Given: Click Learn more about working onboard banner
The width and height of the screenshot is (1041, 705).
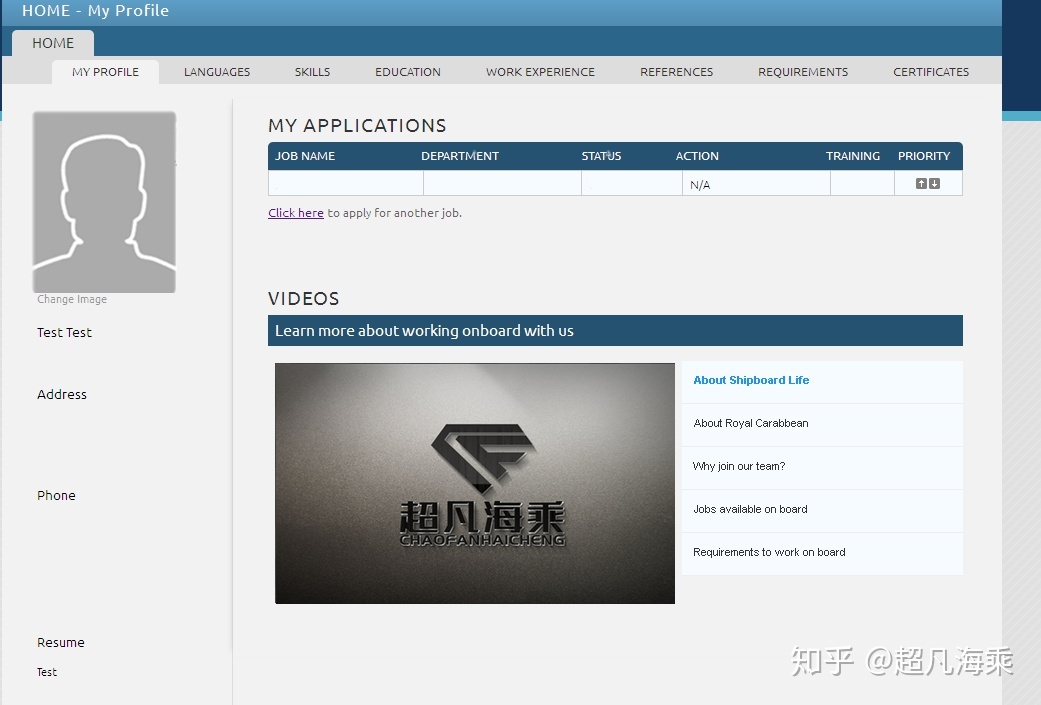Looking at the screenshot, I should click(x=615, y=331).
